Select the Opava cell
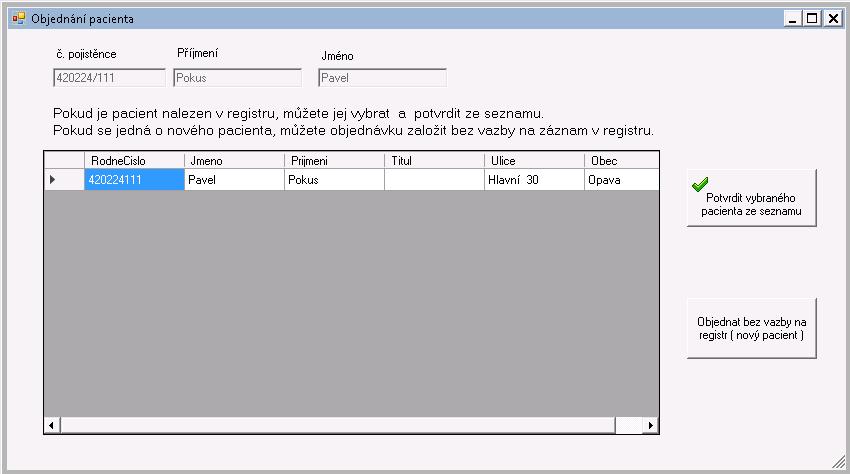Screen dimensions: 850x474 point(622,180)
